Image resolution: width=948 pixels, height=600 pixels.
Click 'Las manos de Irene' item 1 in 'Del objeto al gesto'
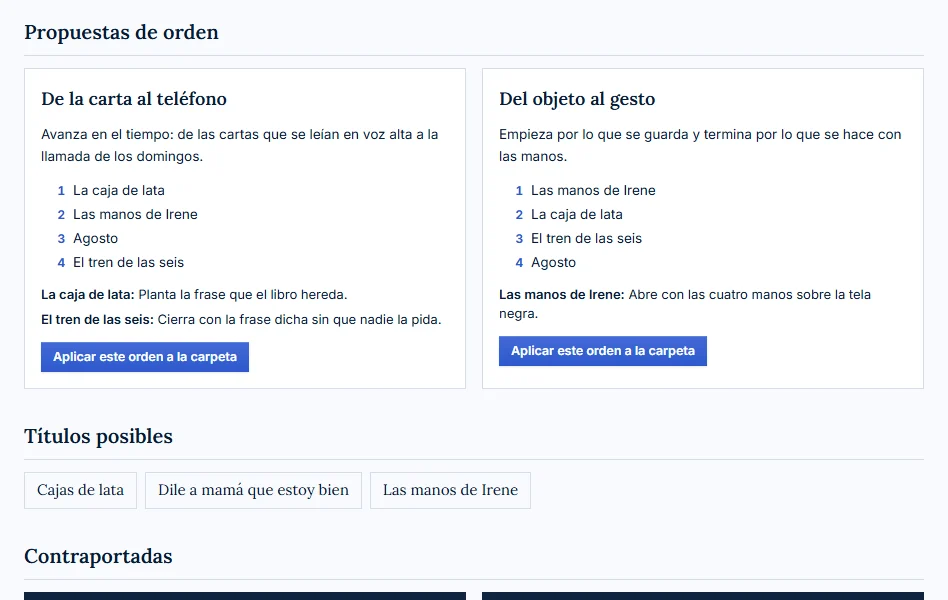593,191
